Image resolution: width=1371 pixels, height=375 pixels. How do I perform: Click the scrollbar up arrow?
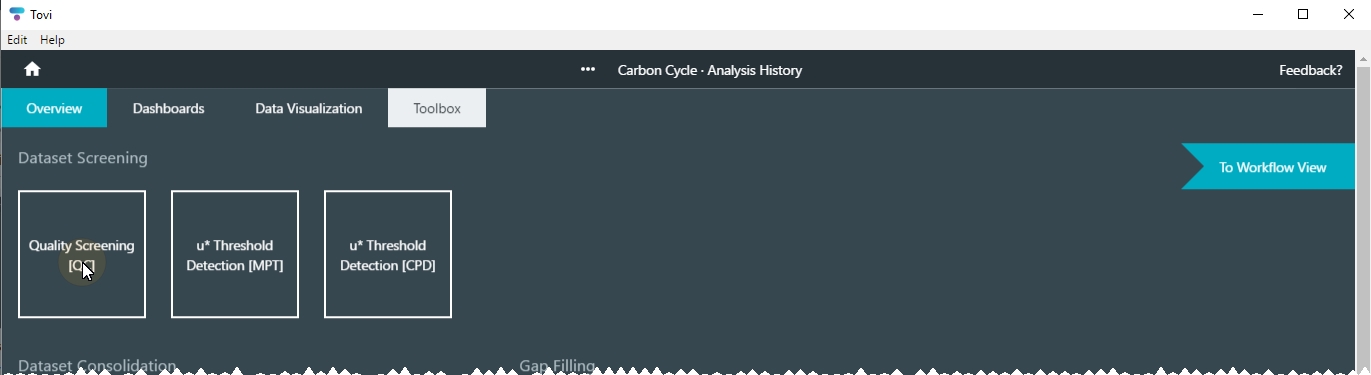[1363, 59]
